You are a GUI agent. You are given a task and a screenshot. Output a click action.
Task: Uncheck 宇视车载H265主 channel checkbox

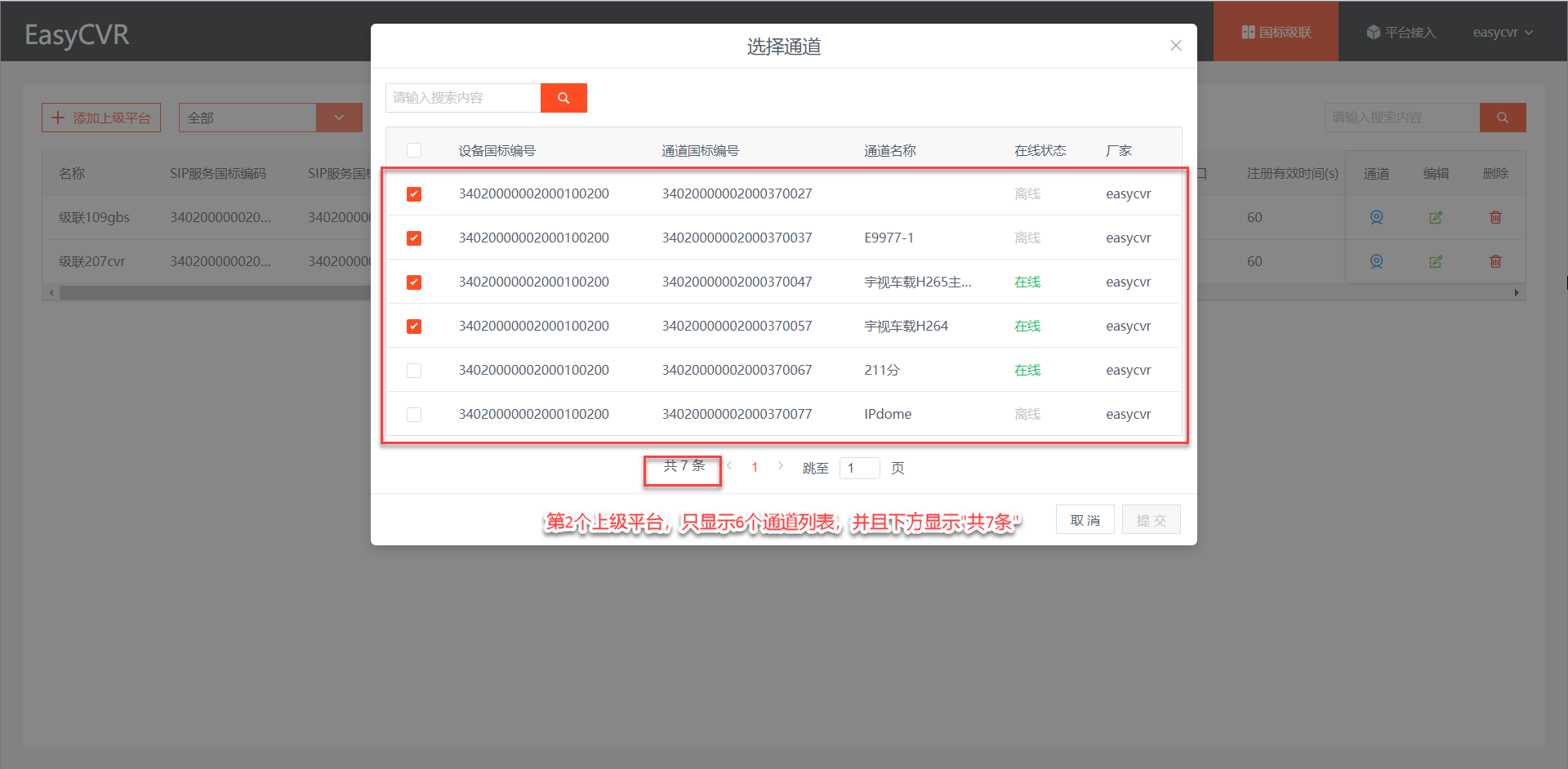[414, 282]
